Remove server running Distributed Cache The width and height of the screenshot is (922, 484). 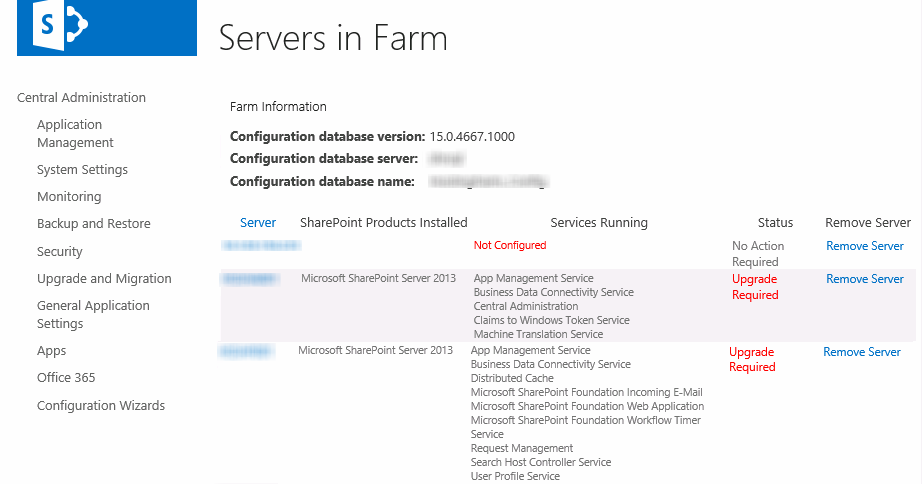[861, 352]
